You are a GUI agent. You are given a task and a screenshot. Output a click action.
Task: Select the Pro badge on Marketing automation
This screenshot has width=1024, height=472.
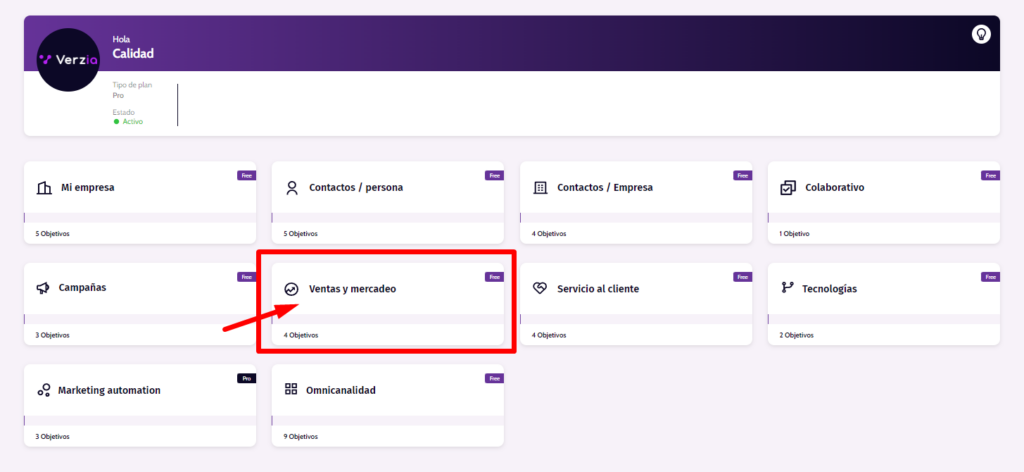pos(246,378)
